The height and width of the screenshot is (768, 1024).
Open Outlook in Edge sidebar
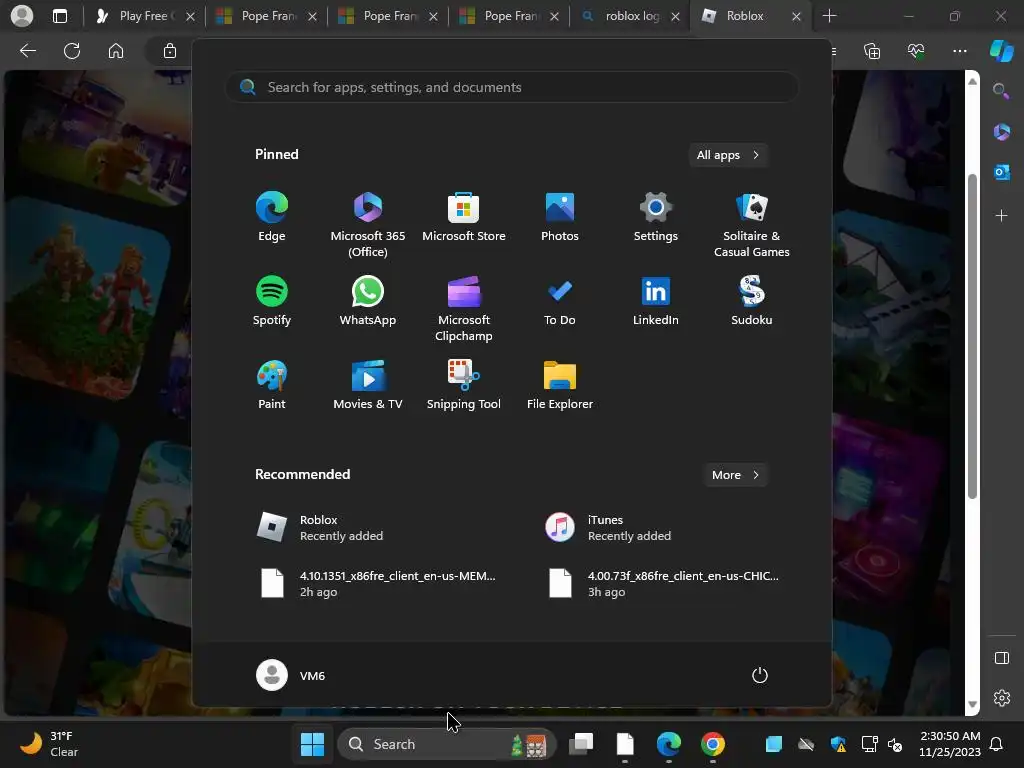pos(1001,172)
